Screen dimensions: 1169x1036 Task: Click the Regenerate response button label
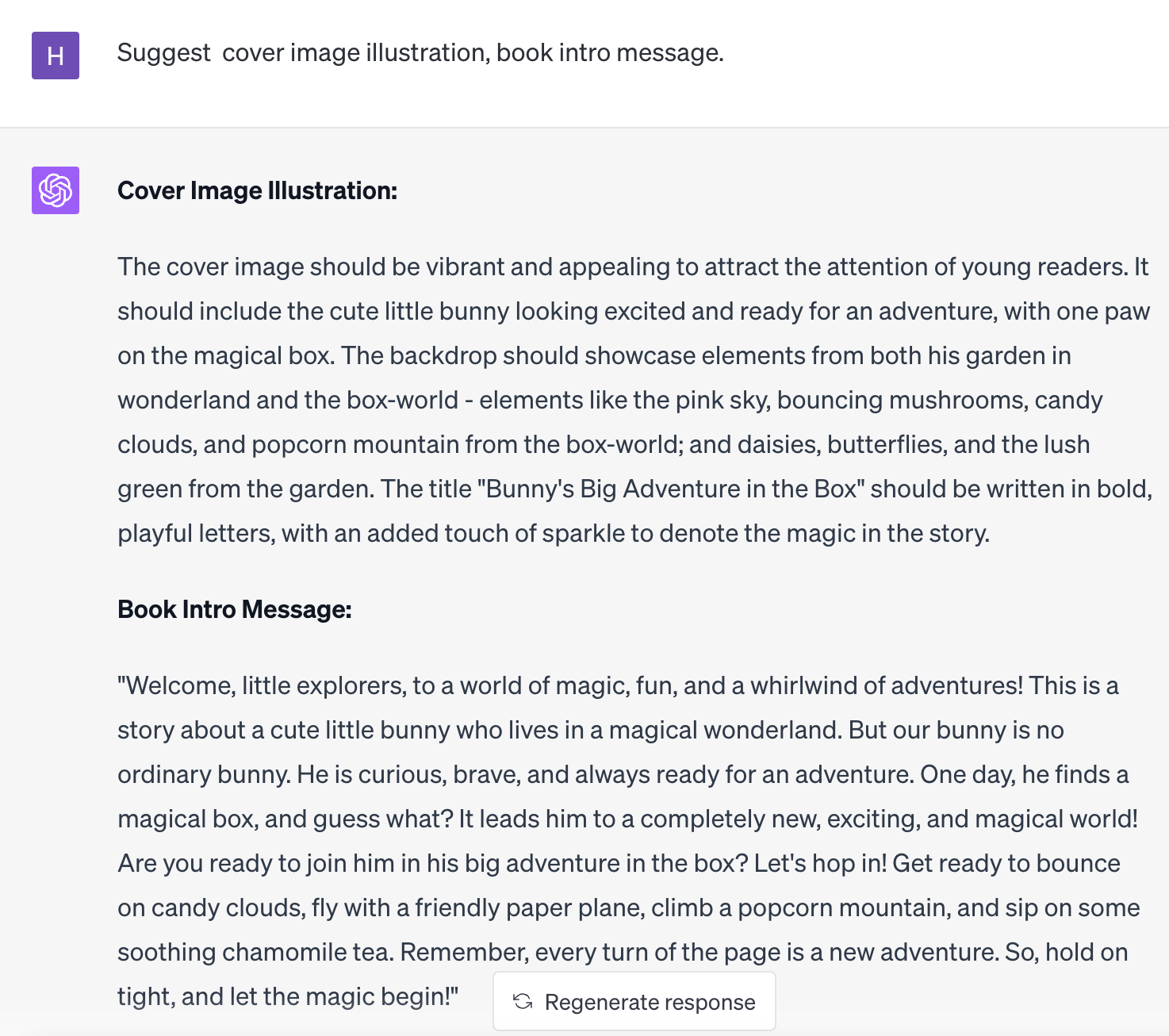tap(650, 1002)
